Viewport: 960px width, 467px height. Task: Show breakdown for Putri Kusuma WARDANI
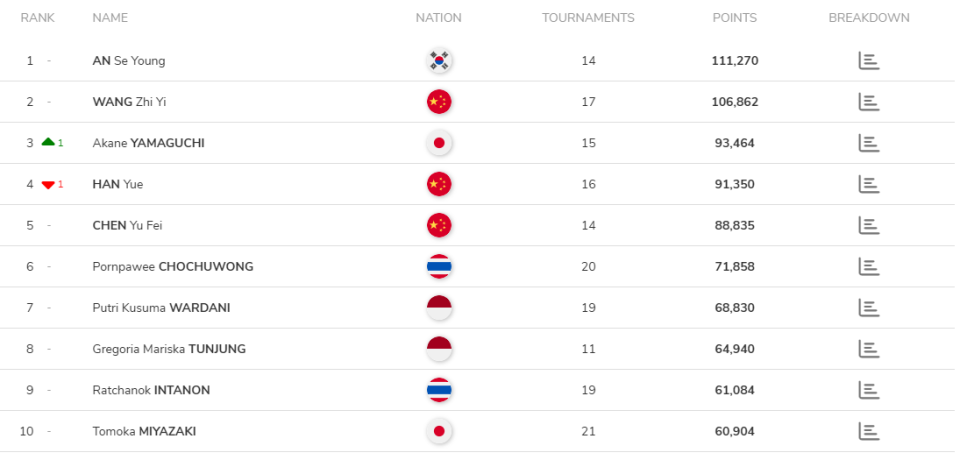pos(868,308)
